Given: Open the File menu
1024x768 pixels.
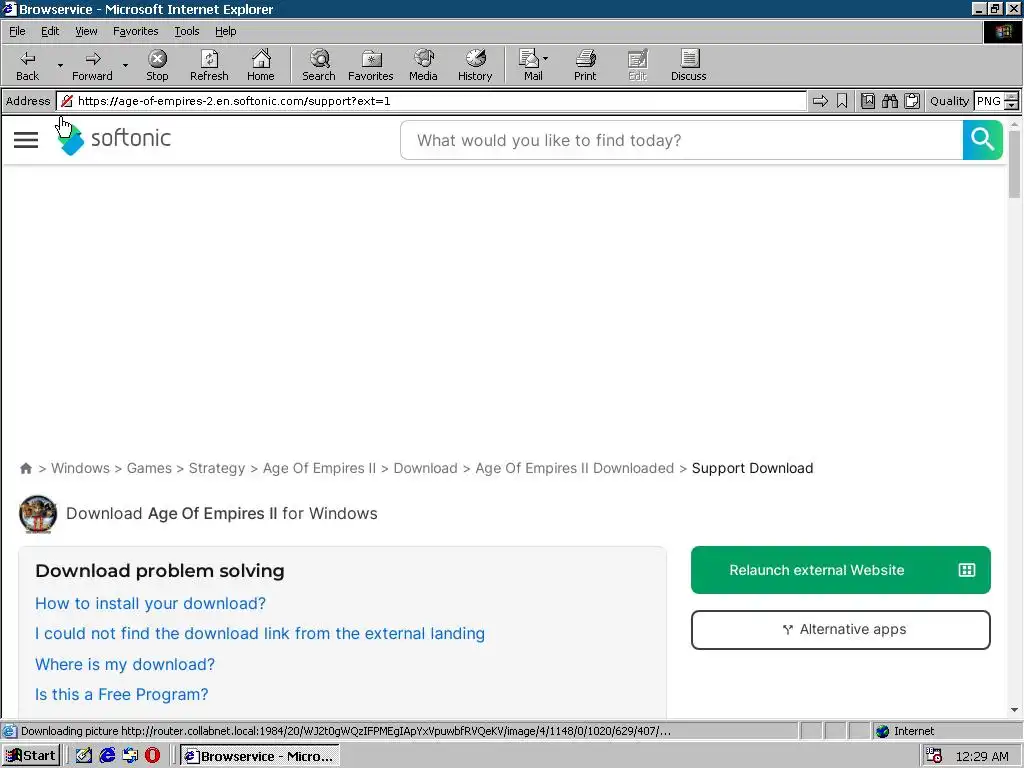Looking at the screenshot, I should click(x=17, y=31).
